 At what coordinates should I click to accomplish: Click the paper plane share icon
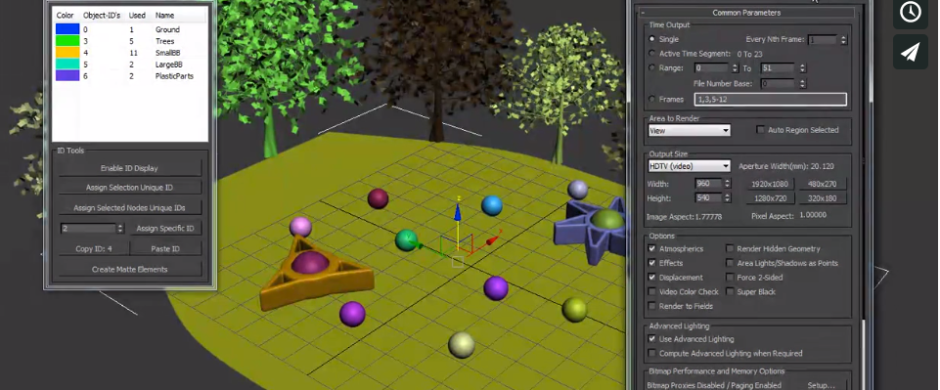pos(910,52)
